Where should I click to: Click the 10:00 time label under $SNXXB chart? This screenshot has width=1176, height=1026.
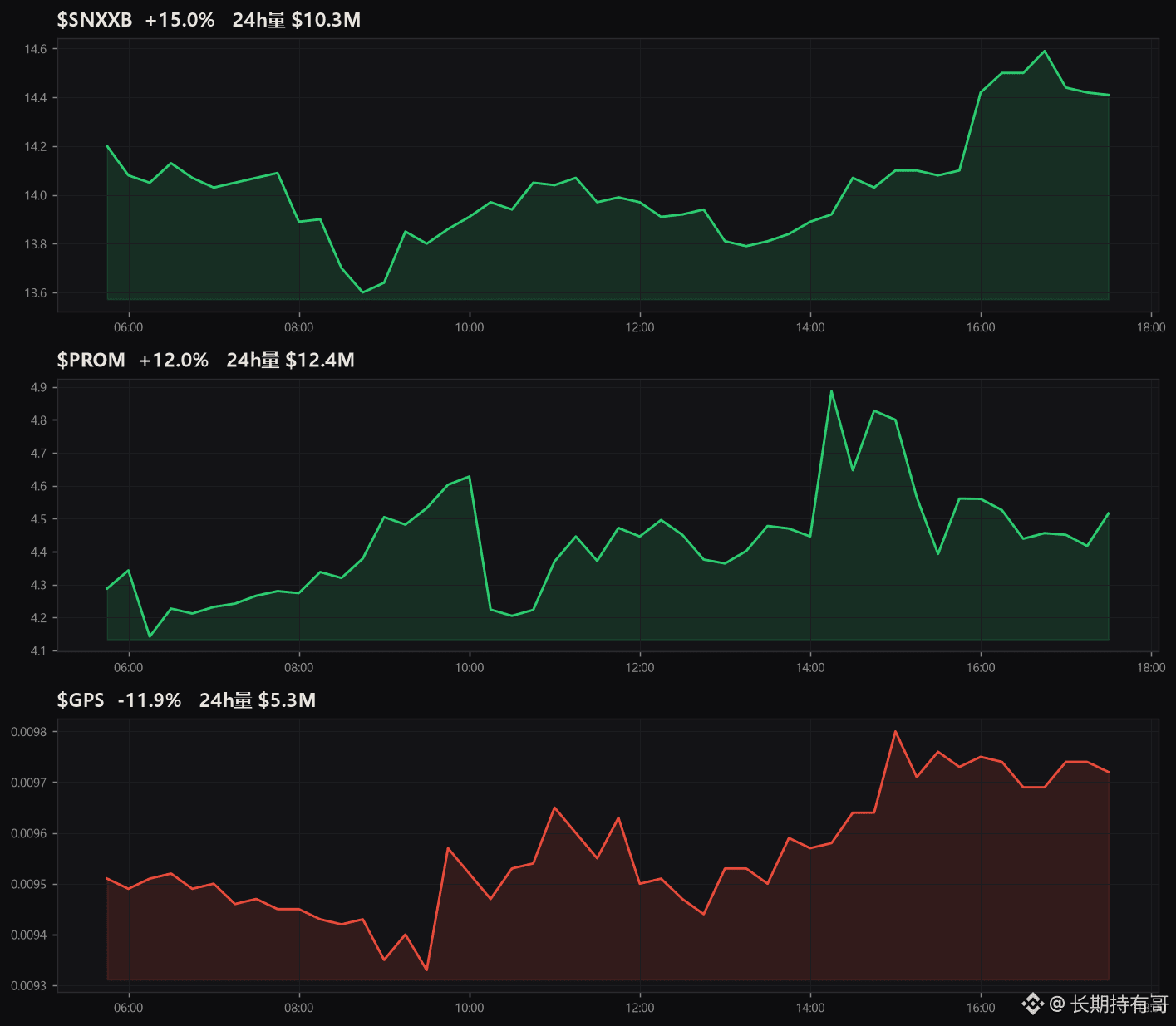470,327
